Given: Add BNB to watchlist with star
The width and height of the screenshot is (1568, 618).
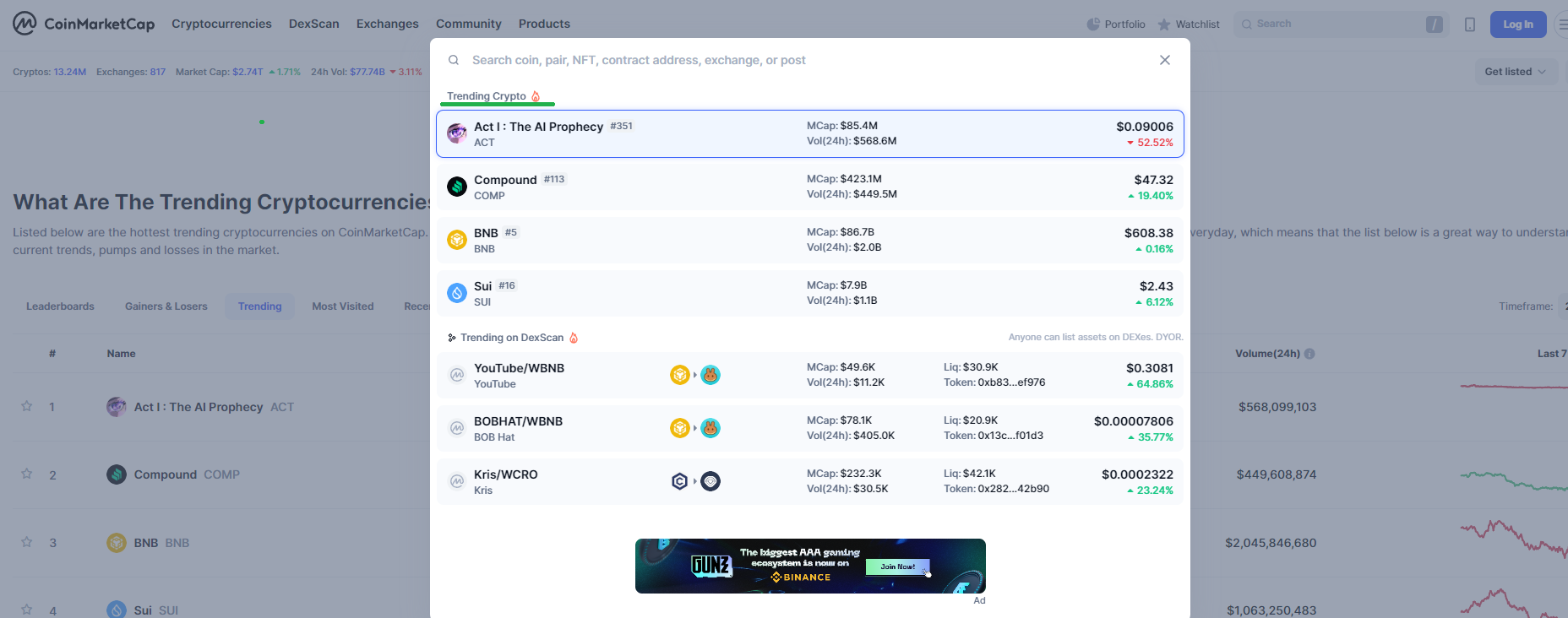Looking at the screenshot, I should [27, 542].
